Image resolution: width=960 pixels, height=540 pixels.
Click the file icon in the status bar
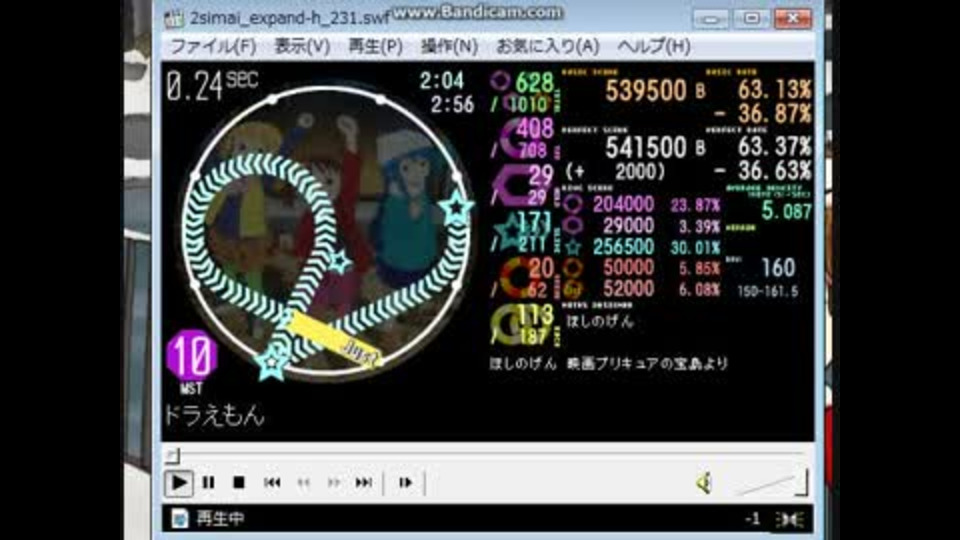pyautogui.click(x=179, y=519)
